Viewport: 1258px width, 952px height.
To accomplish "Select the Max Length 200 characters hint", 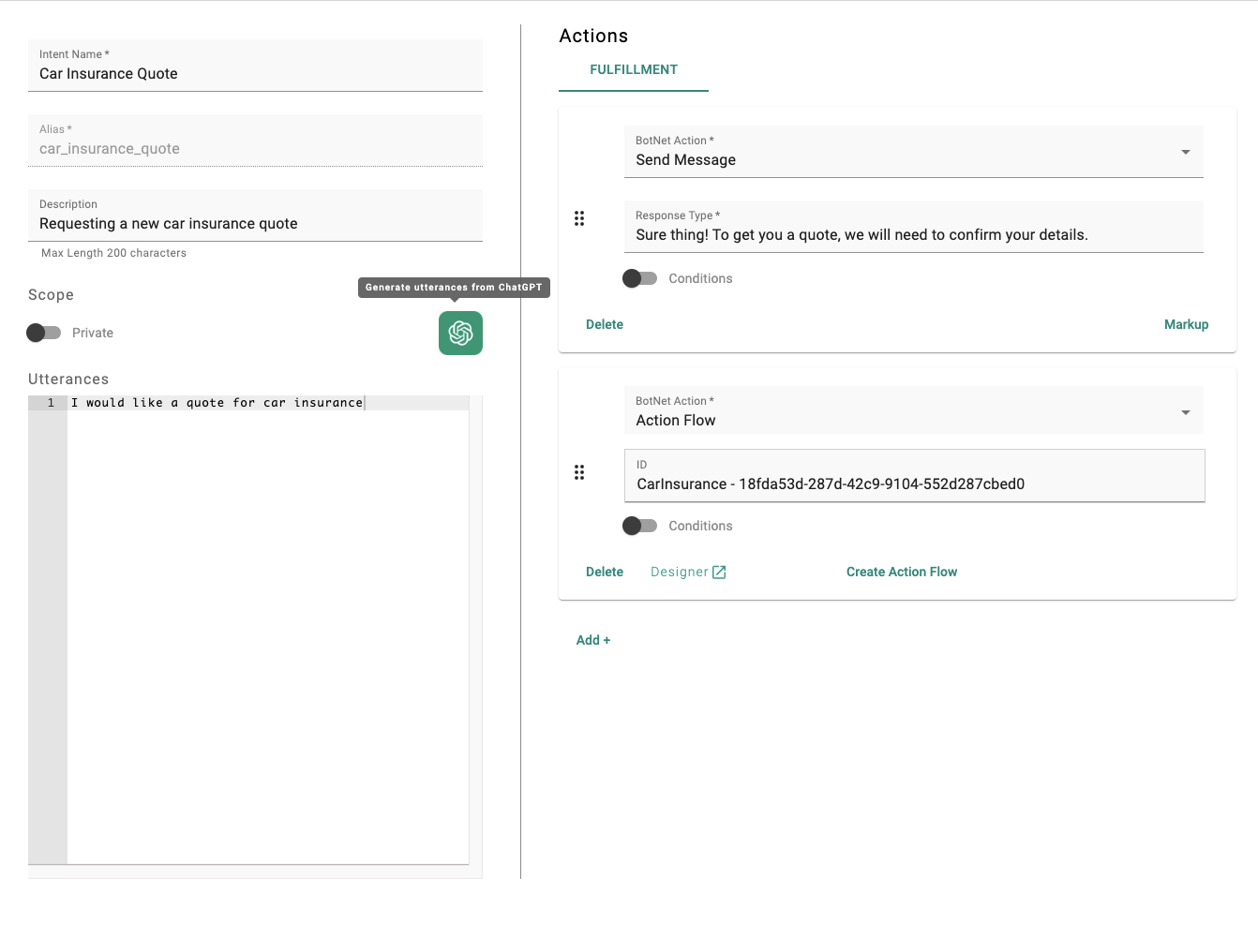I will [113, 253].
